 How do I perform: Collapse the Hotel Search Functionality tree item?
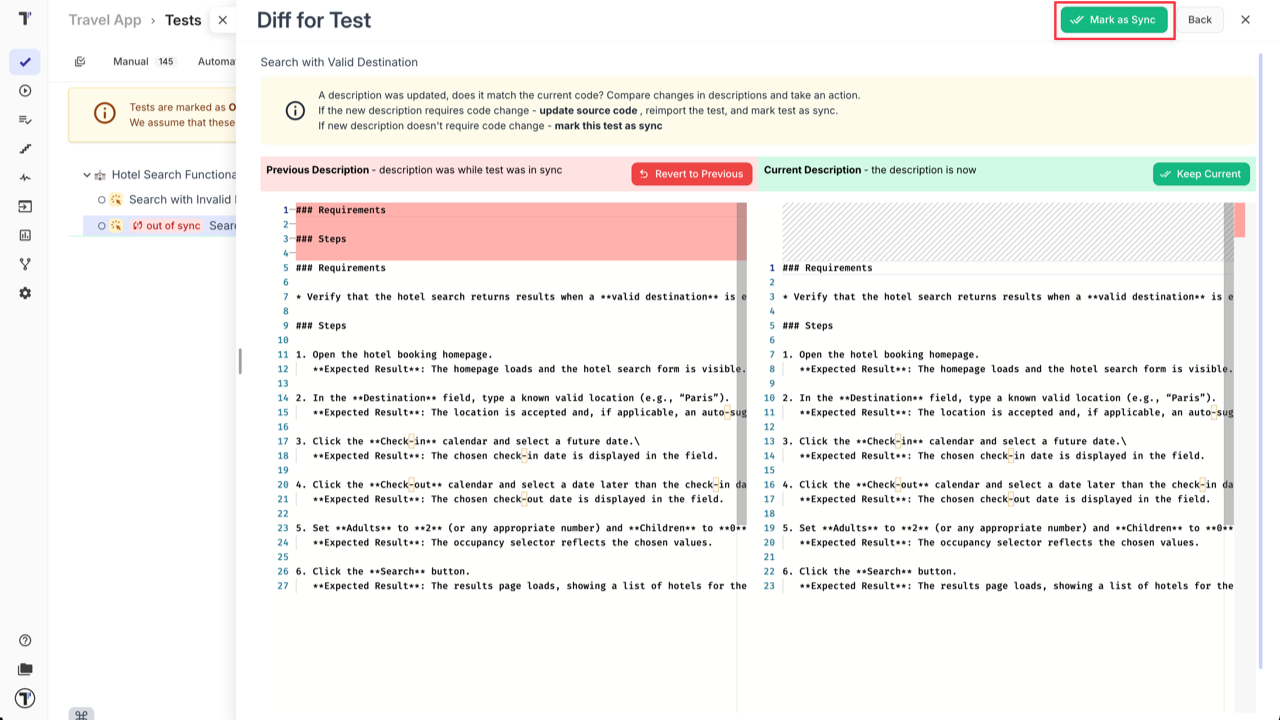(87, 174)
